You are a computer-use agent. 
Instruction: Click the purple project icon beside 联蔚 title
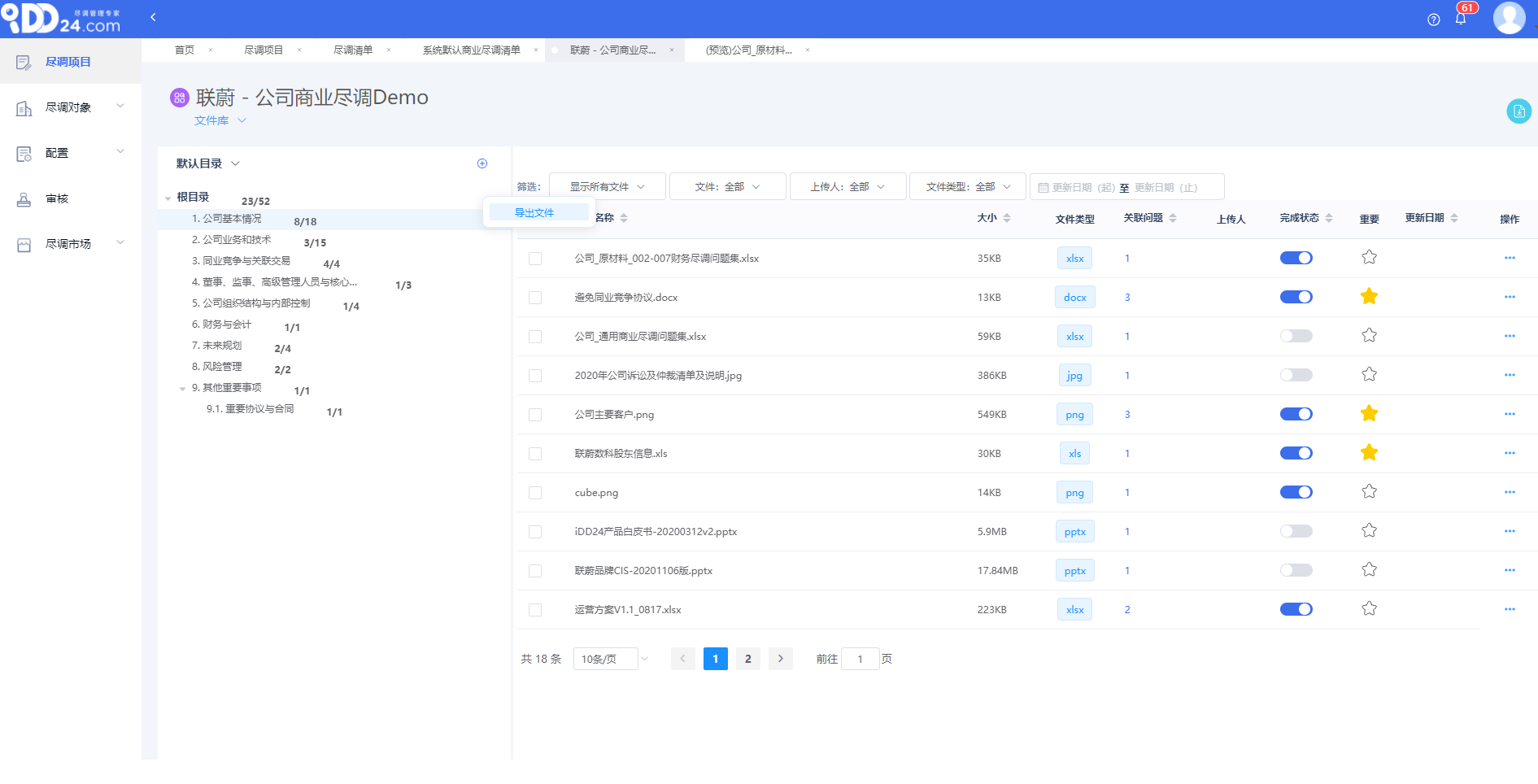tap(180, 98)
